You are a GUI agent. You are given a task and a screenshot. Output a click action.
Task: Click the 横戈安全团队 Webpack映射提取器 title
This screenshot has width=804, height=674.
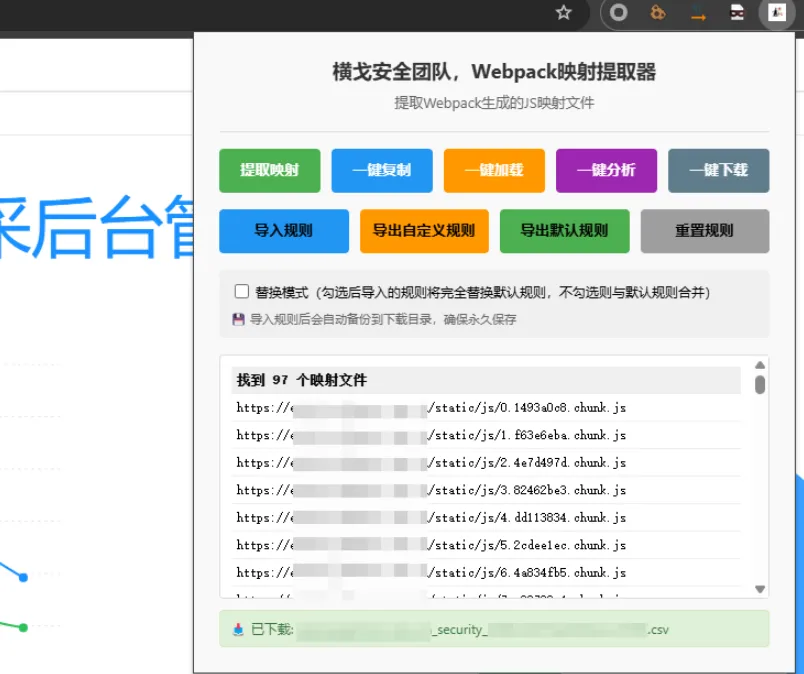coord(494,72)
